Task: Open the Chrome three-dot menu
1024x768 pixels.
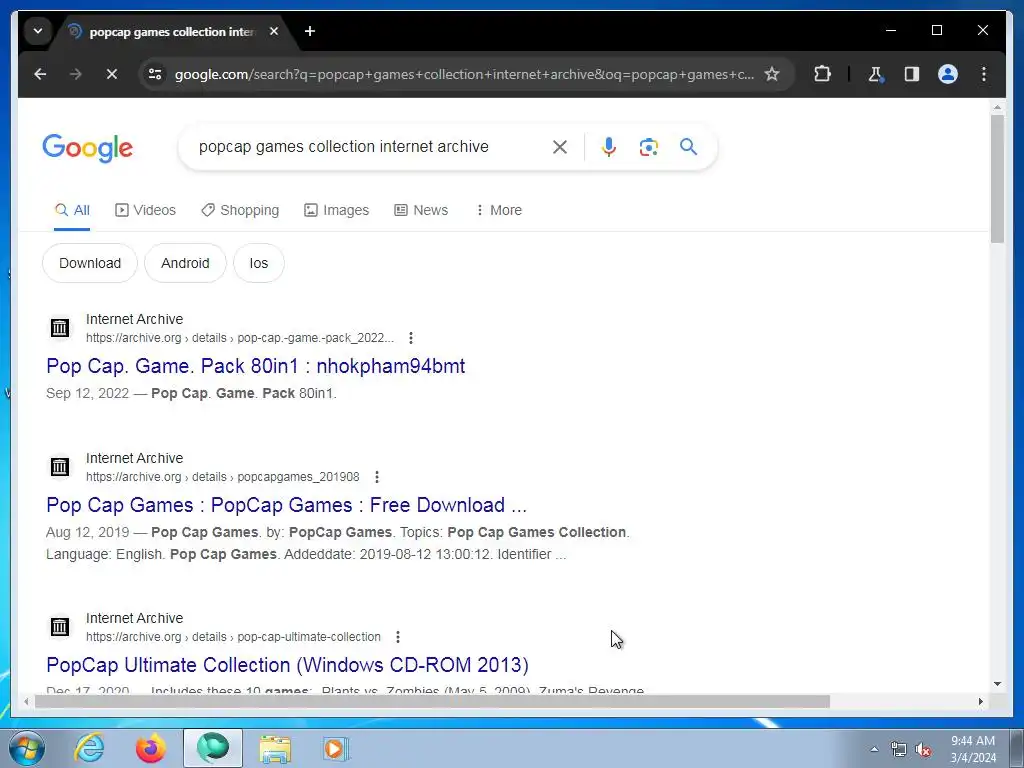Action: point(984,74)
